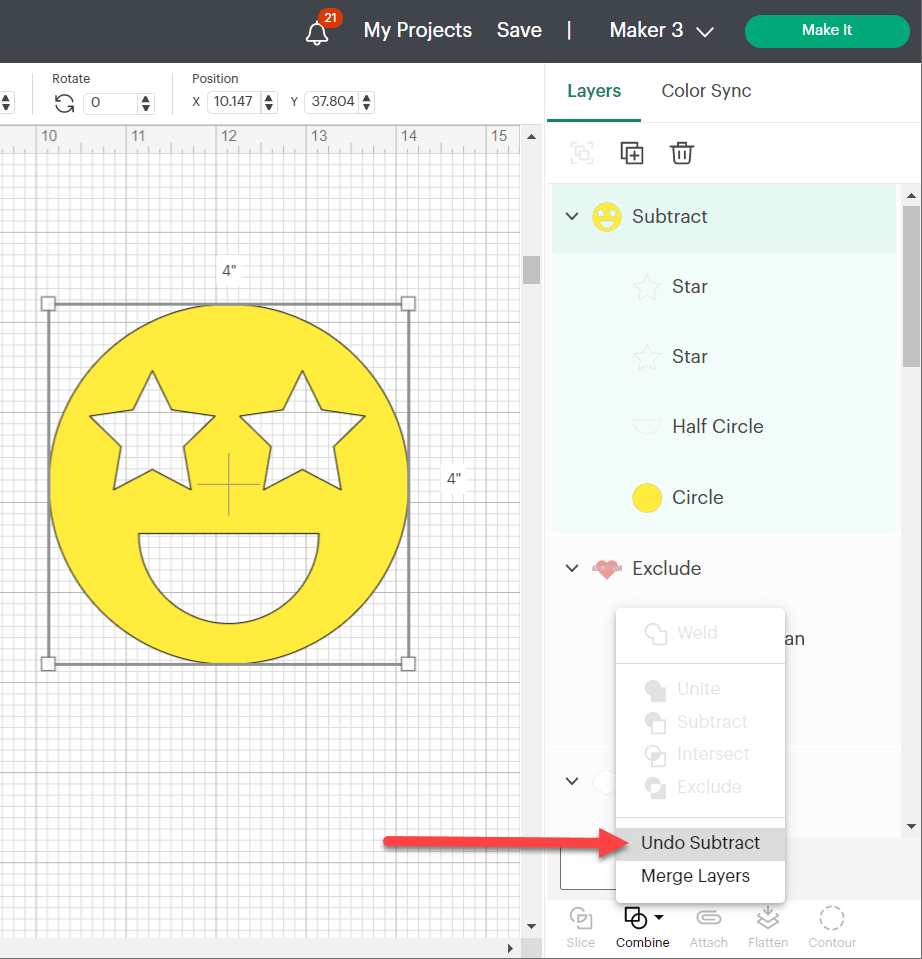Click the X position input field
Image resolution: width=922 pixels, height=959 pixels.
(232, 101)
